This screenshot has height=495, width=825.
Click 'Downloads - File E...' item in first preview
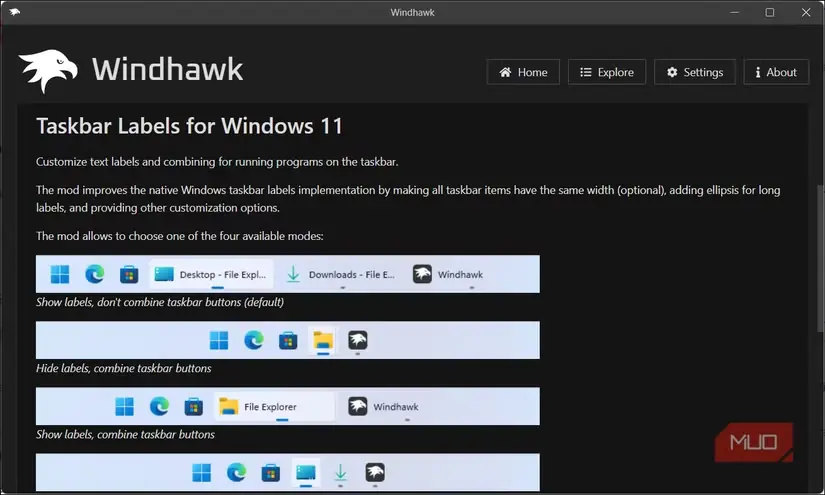(341, 274)
